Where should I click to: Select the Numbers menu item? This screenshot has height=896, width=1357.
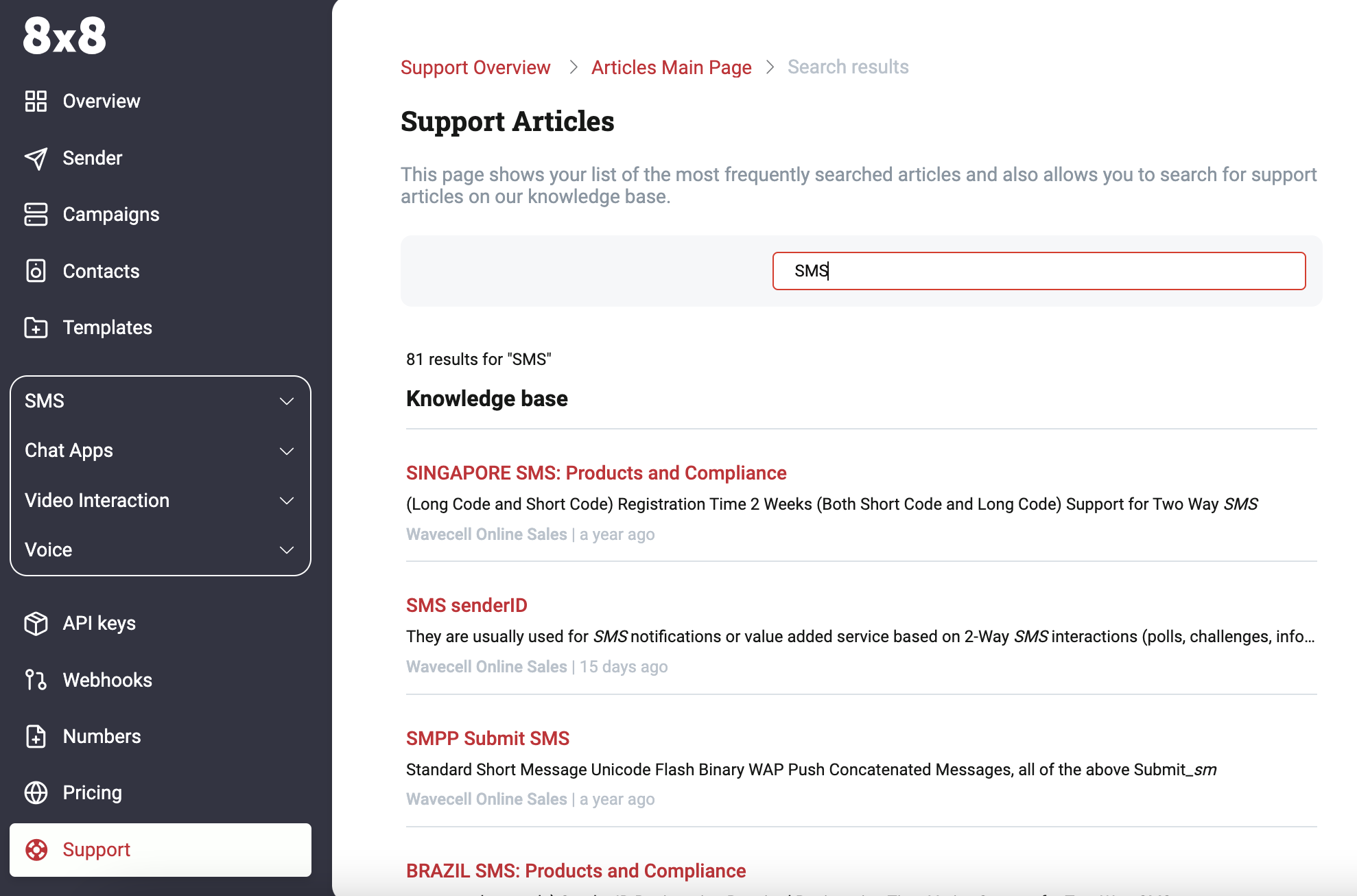coord(100,736)
